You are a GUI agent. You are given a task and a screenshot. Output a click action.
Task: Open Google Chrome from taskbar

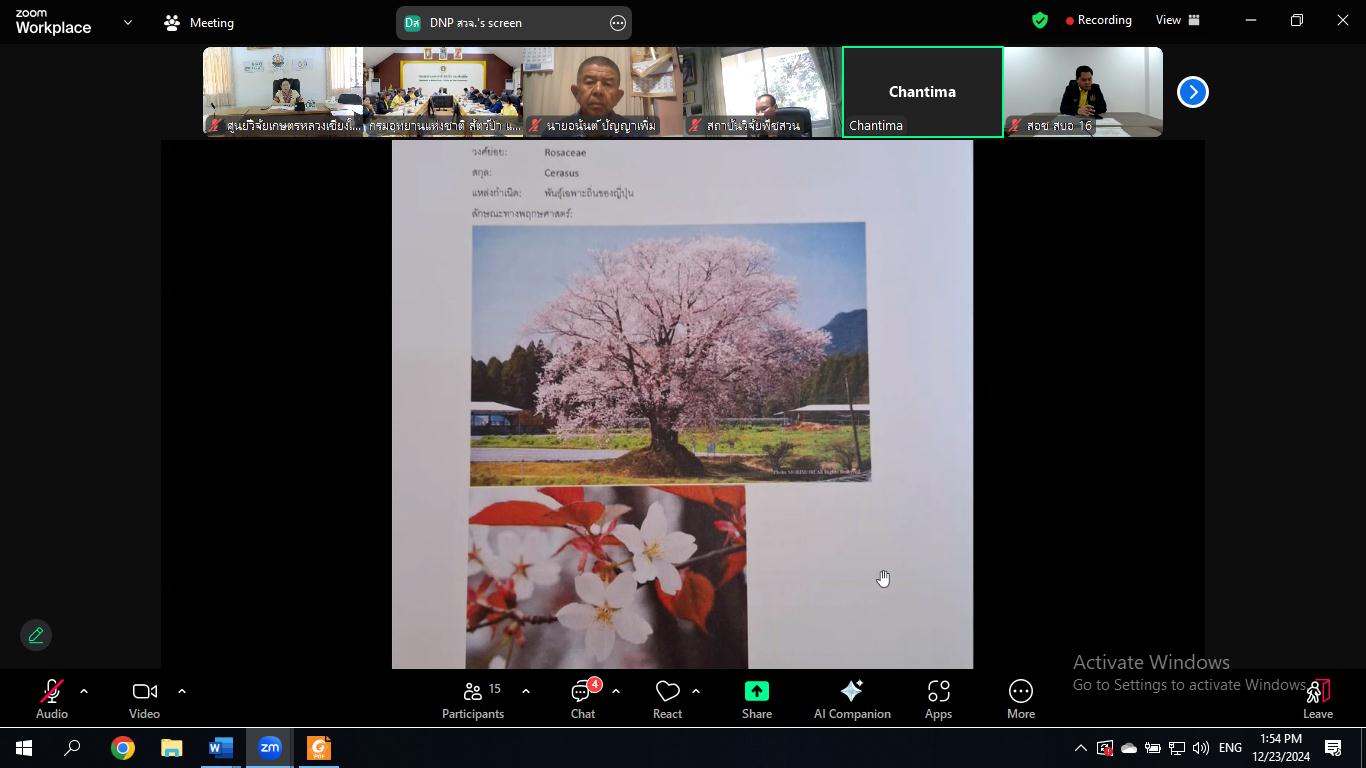click(x=122, y=748)
